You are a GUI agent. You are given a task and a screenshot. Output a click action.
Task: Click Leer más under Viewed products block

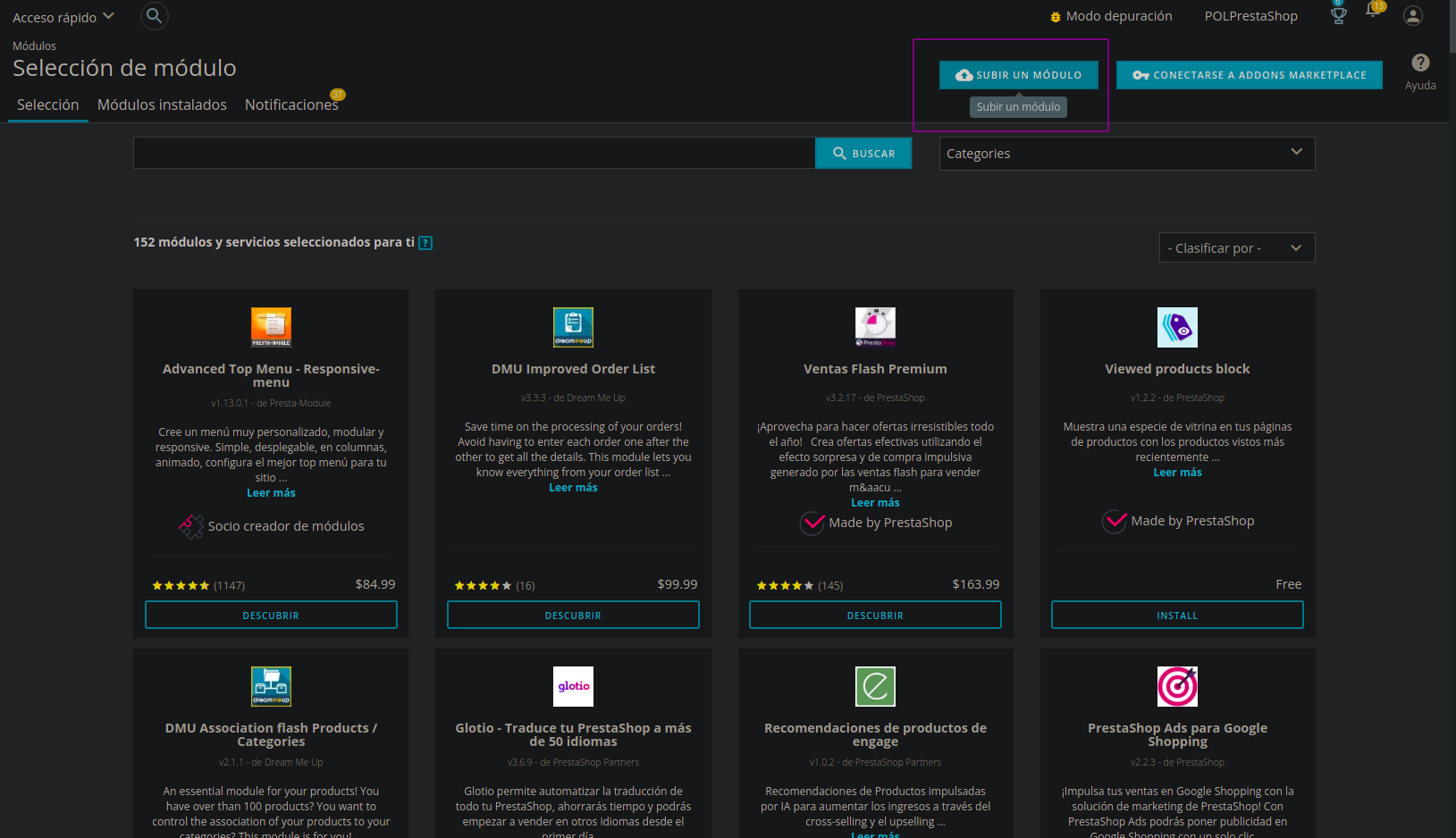[x=1177, y=473]
